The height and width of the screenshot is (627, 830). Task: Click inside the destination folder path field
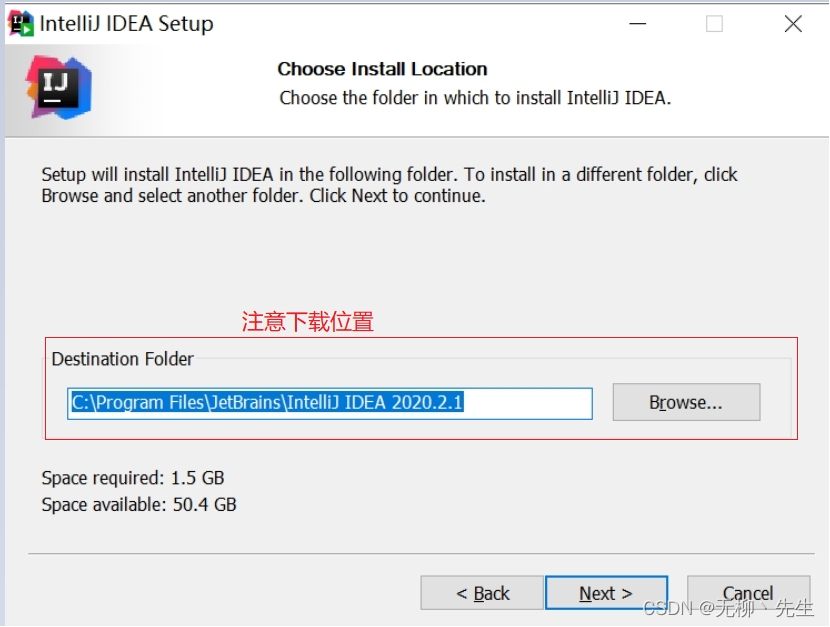[330, 403]
